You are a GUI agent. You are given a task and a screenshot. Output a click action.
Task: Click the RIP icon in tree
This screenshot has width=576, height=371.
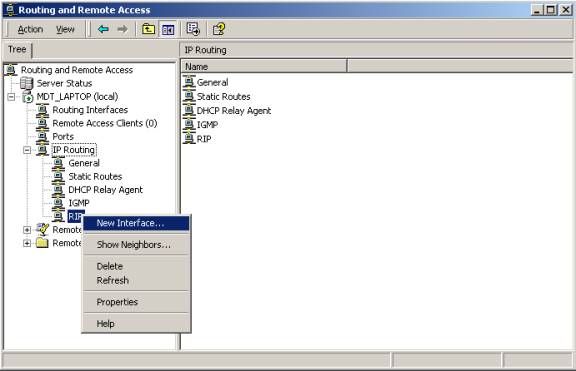coord(58,216)
